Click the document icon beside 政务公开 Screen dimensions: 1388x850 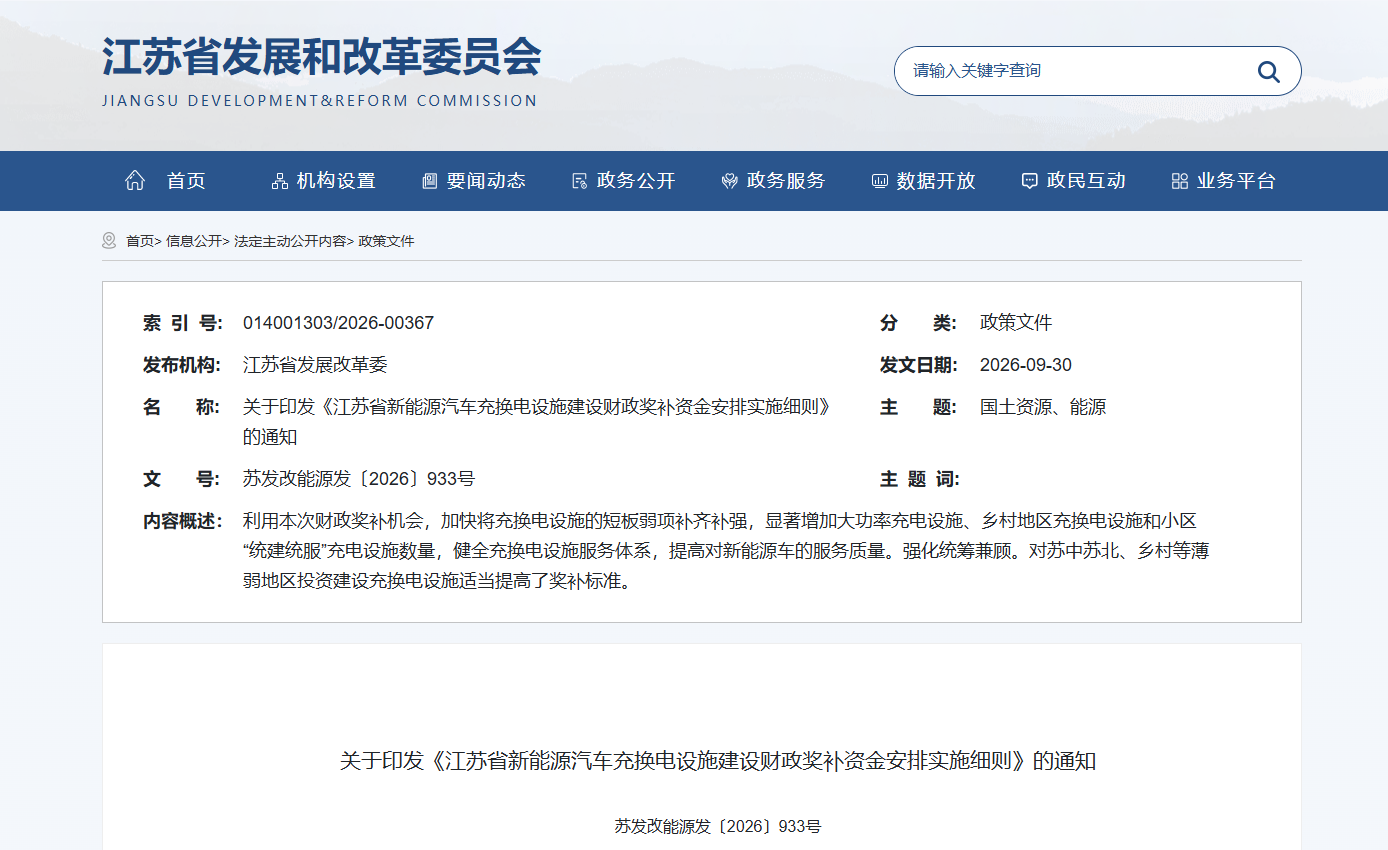580,181
